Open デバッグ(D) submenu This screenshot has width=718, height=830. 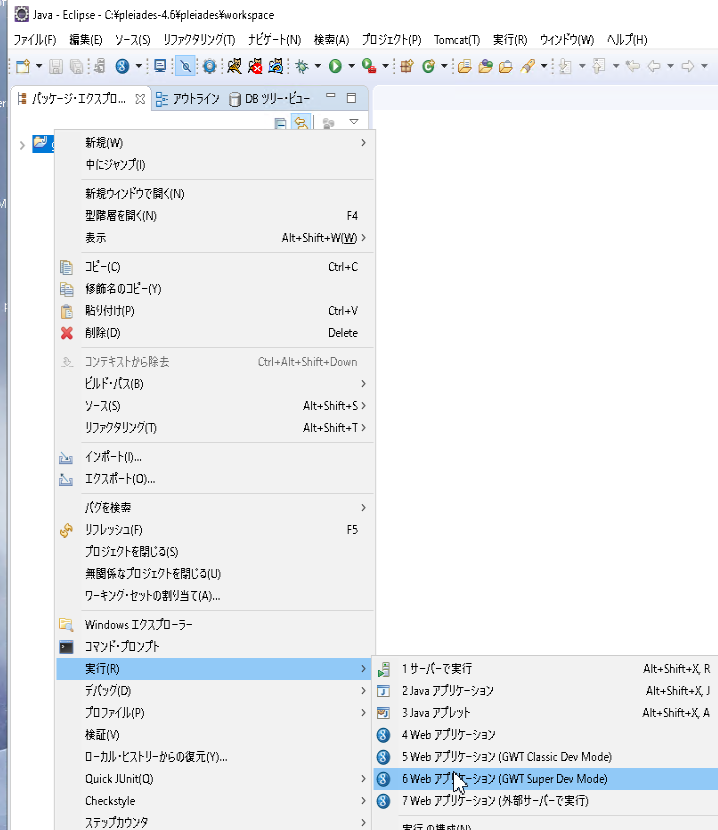point(215,691)
